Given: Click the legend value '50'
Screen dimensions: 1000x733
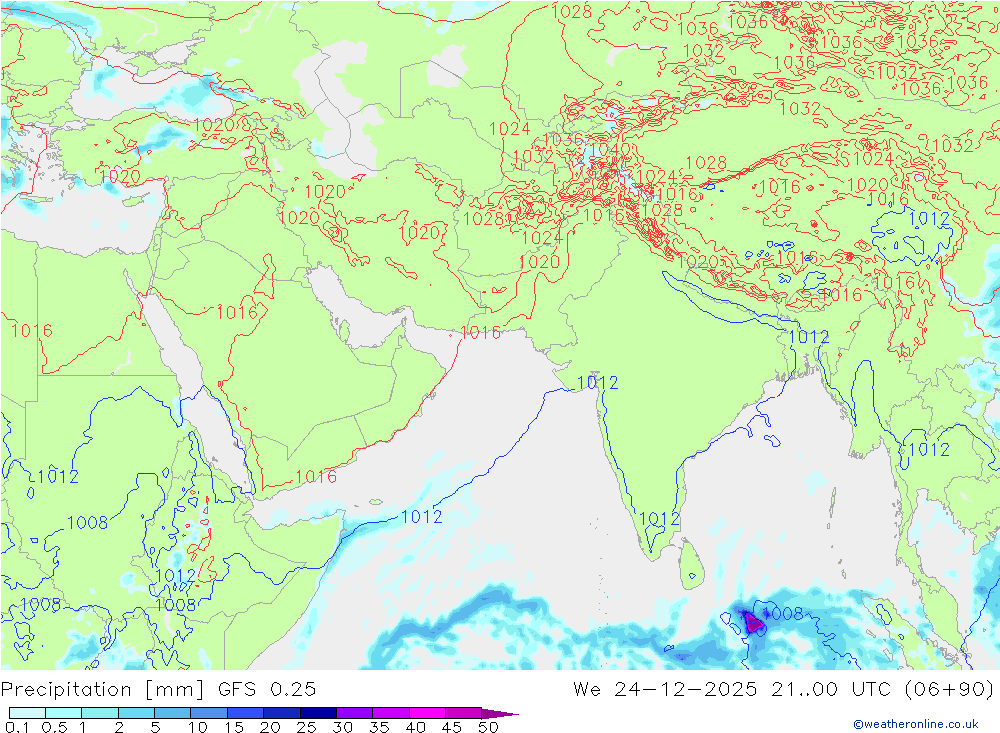Looking at the screenshot, I should tap(488, 727).
